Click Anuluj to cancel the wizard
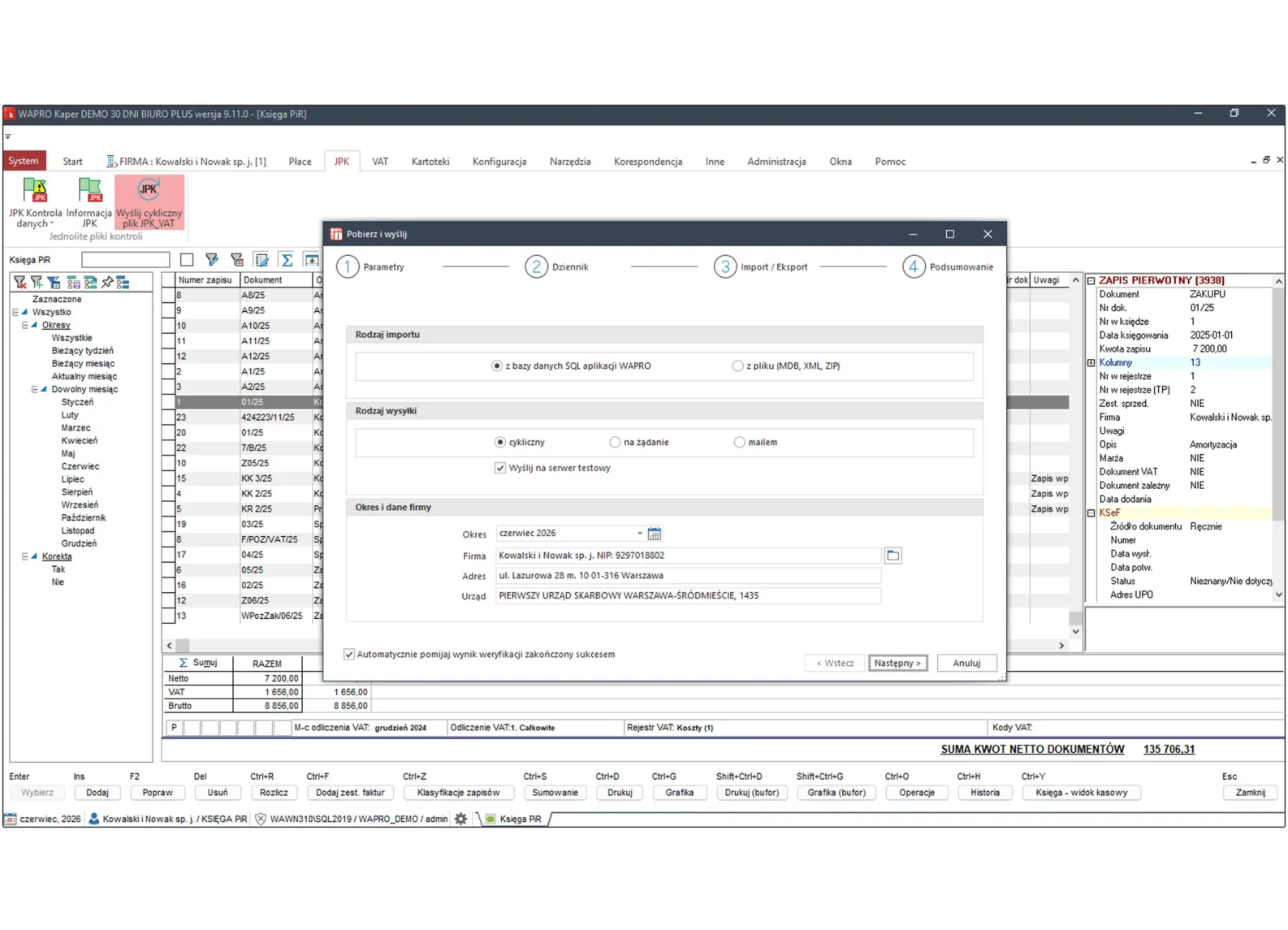This screenshot has width=1288, height=930. click(966, 664)
